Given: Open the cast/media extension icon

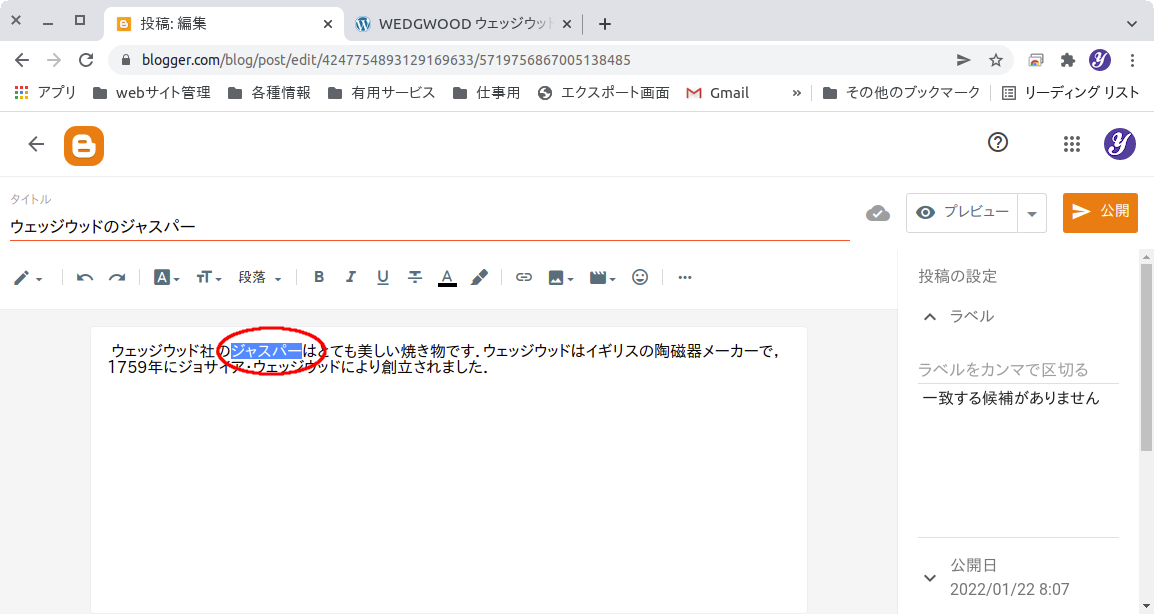Looking at the screenshot, I should 1036,60.
